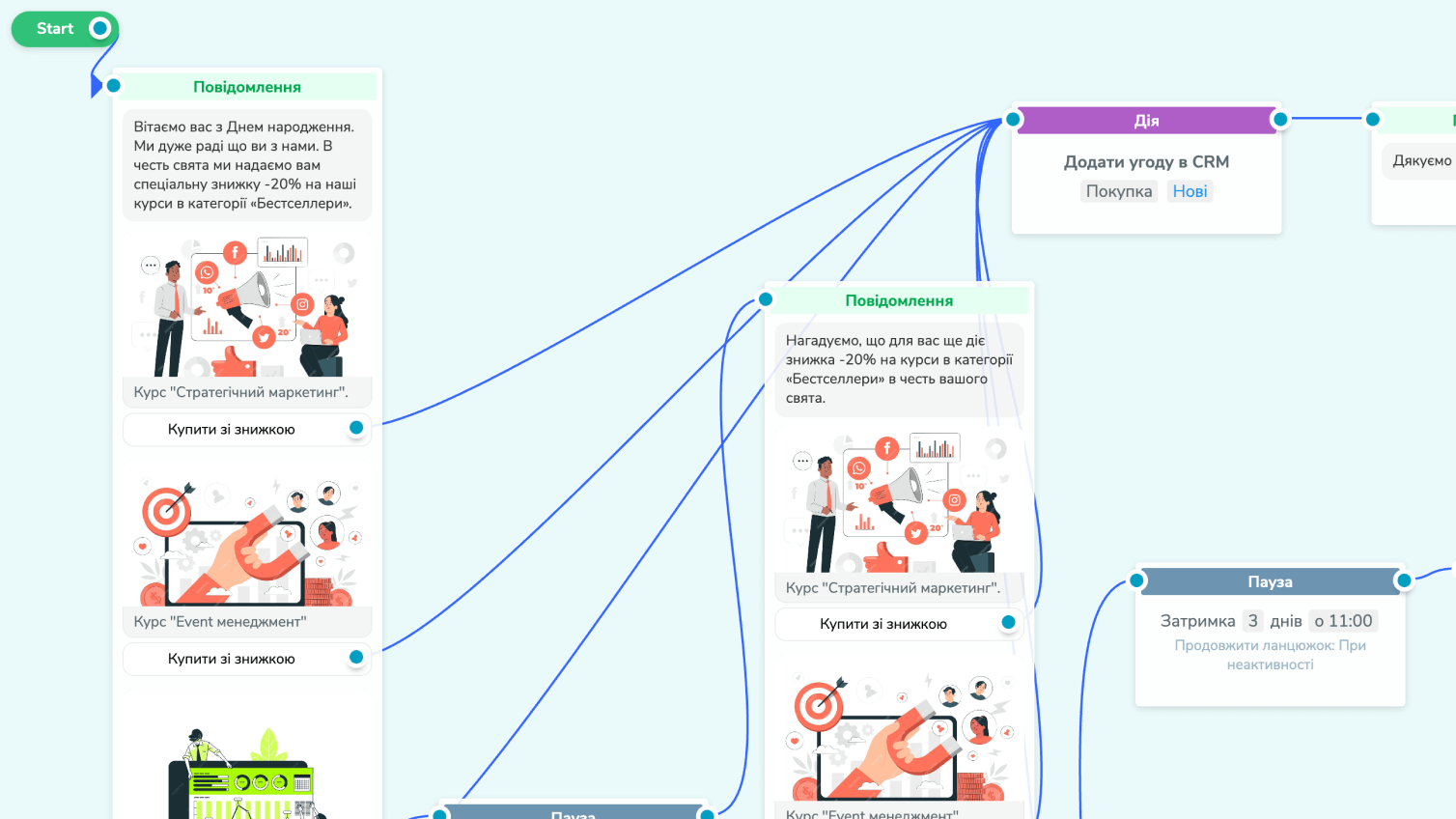Click Стратегічний маркетинг image in first message

(247, 305)
